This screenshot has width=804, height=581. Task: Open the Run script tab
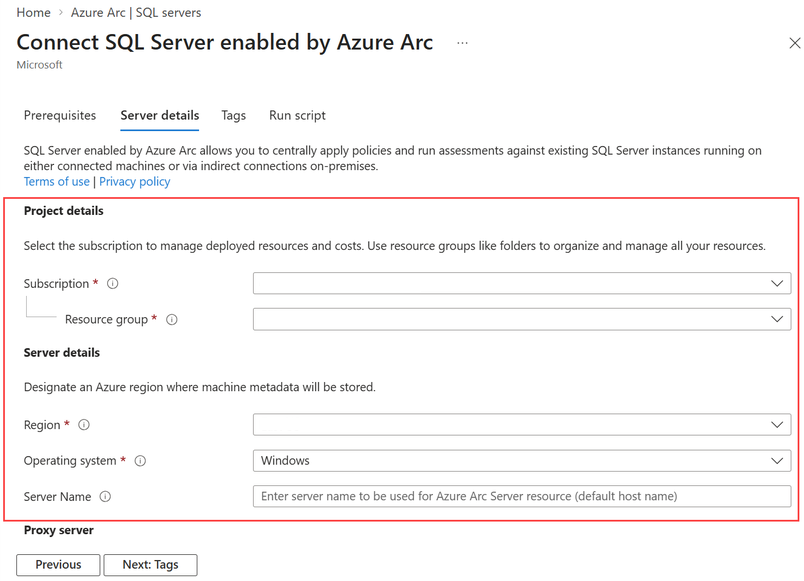pos(297,115)
